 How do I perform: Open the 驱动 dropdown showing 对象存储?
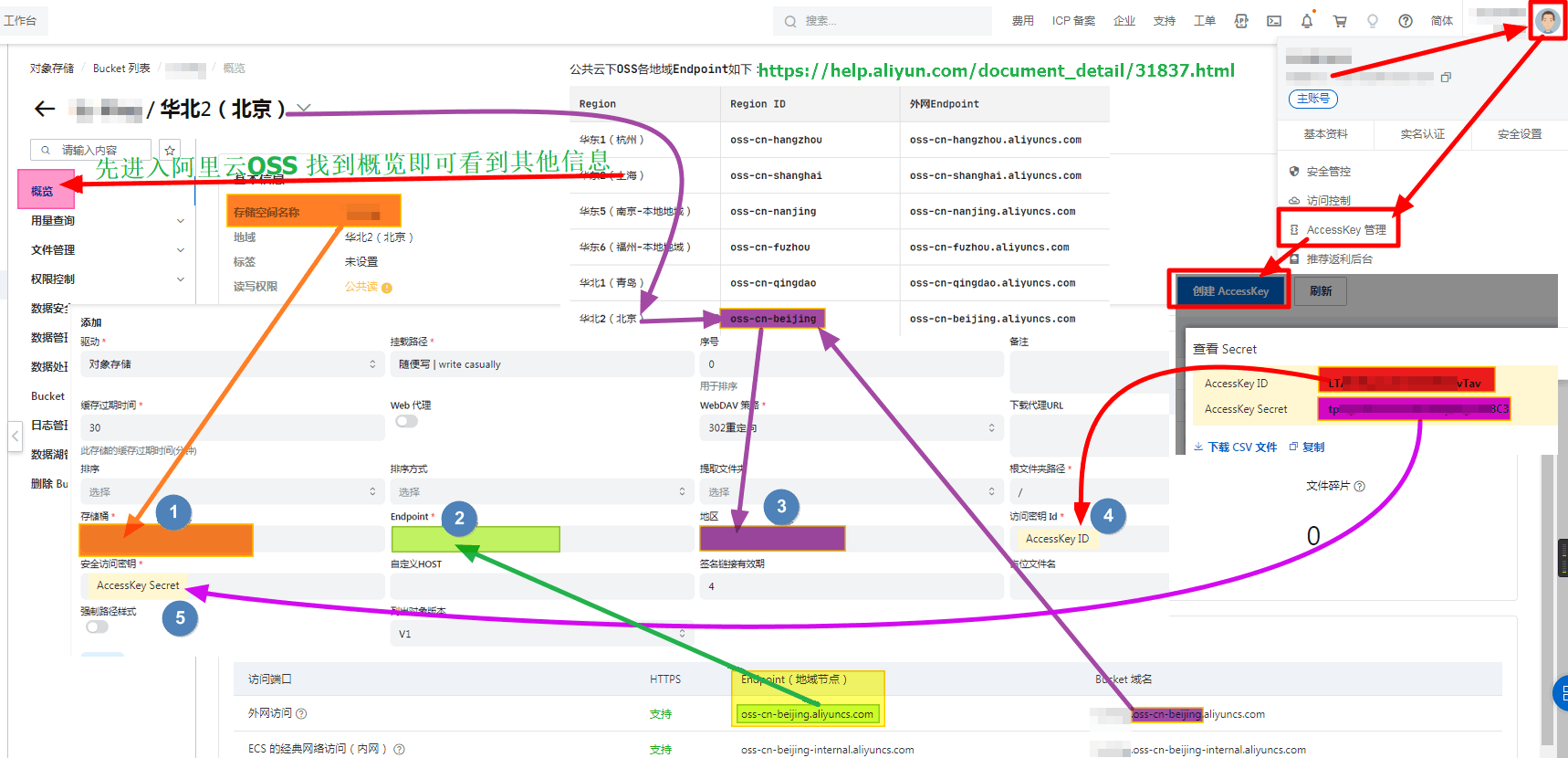(232, 364)
